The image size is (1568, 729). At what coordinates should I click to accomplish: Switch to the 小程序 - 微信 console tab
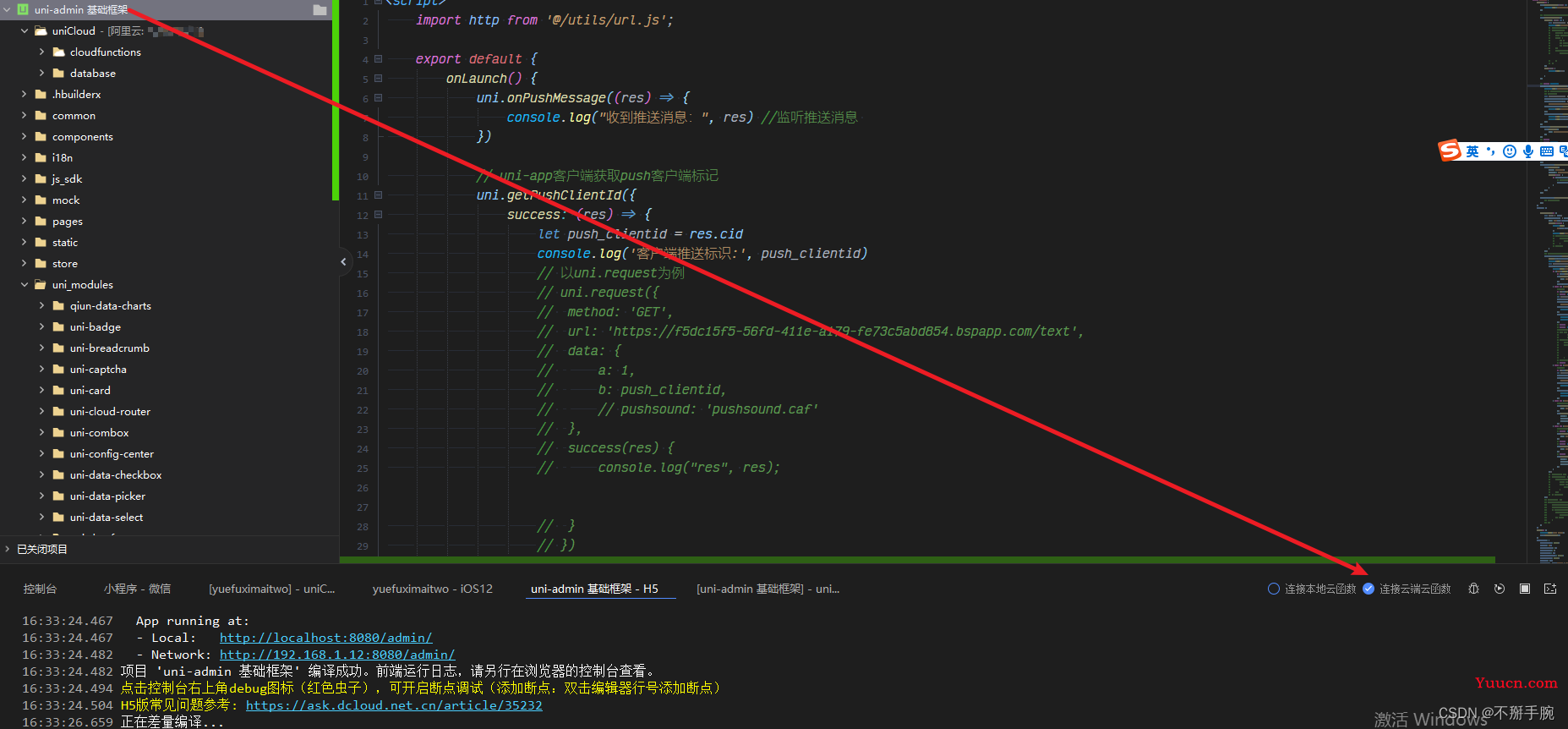137,589
